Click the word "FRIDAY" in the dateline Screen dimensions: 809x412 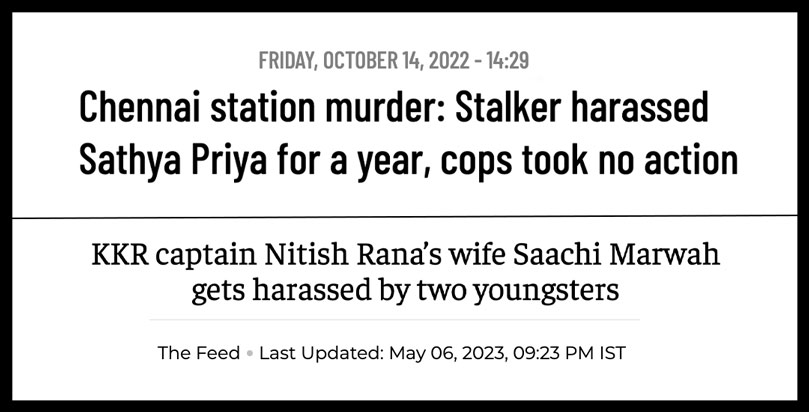pyautogui.click(x=285, y=61)
